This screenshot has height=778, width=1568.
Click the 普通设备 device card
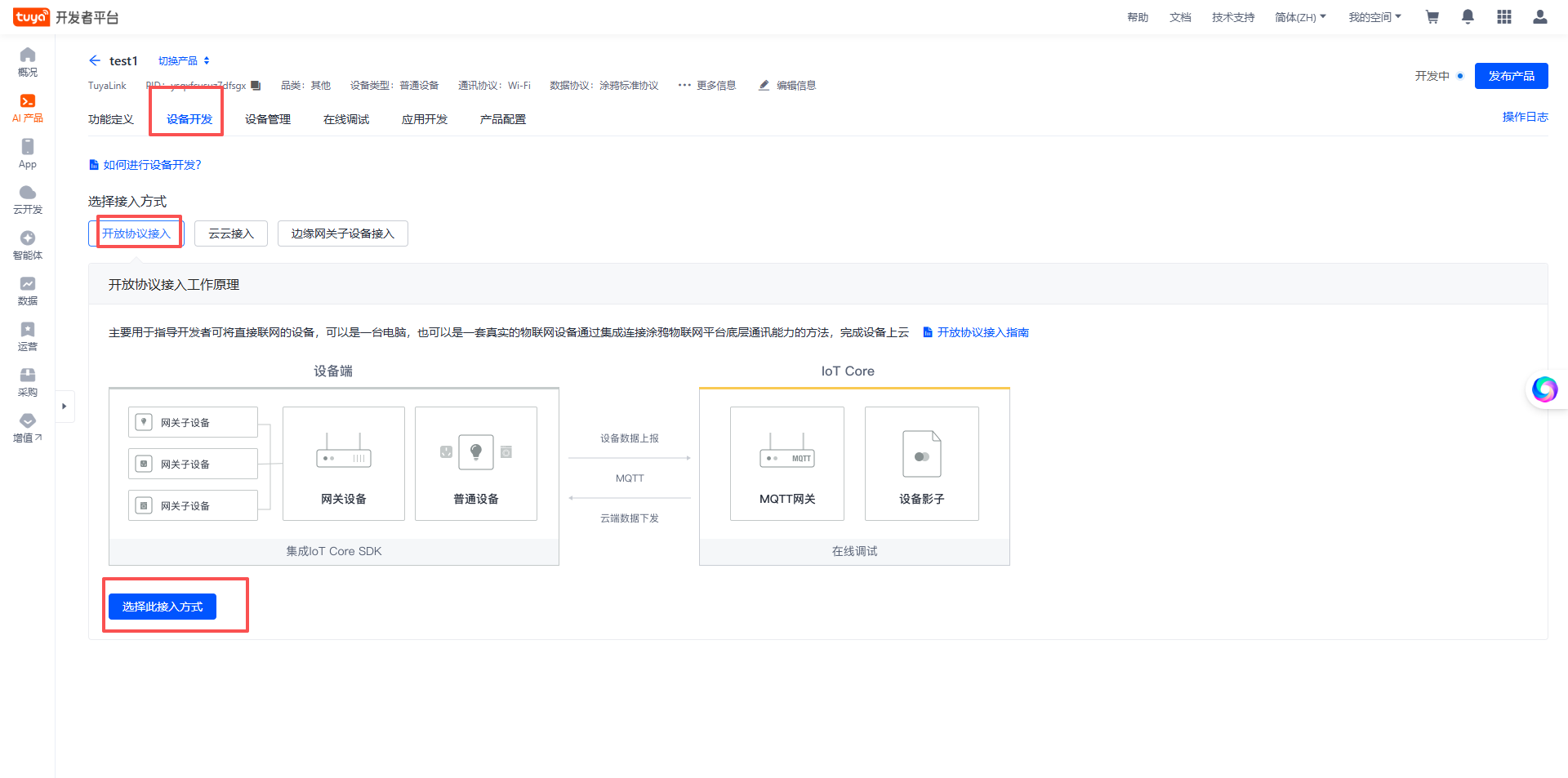click(x=476, y=464)
